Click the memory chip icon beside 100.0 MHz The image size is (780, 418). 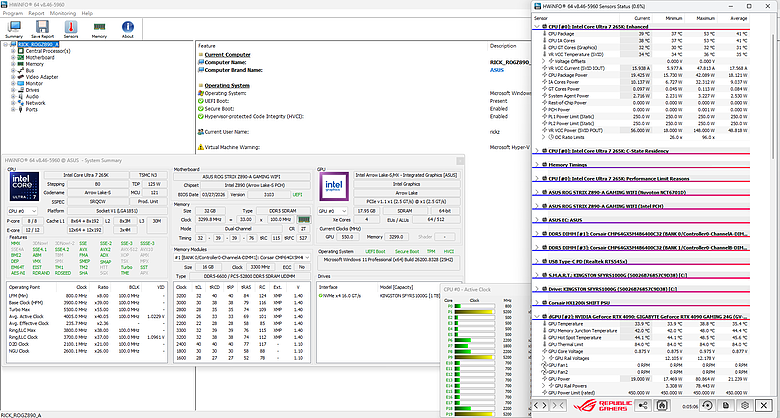click(302, 219)
